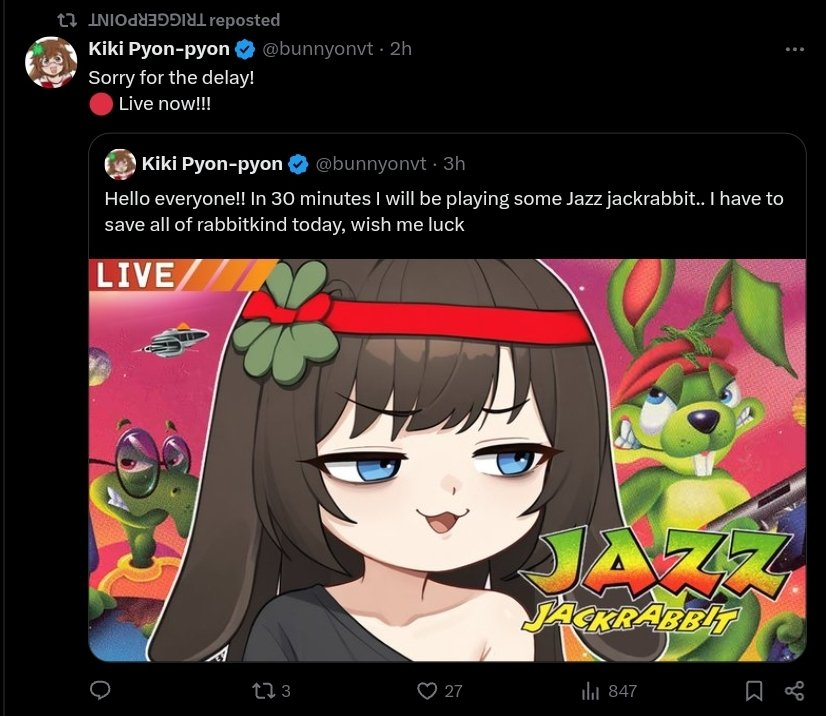Click the small avatar in the quoted tweet
The image size is (826, 716).
(x=120, y=164)
